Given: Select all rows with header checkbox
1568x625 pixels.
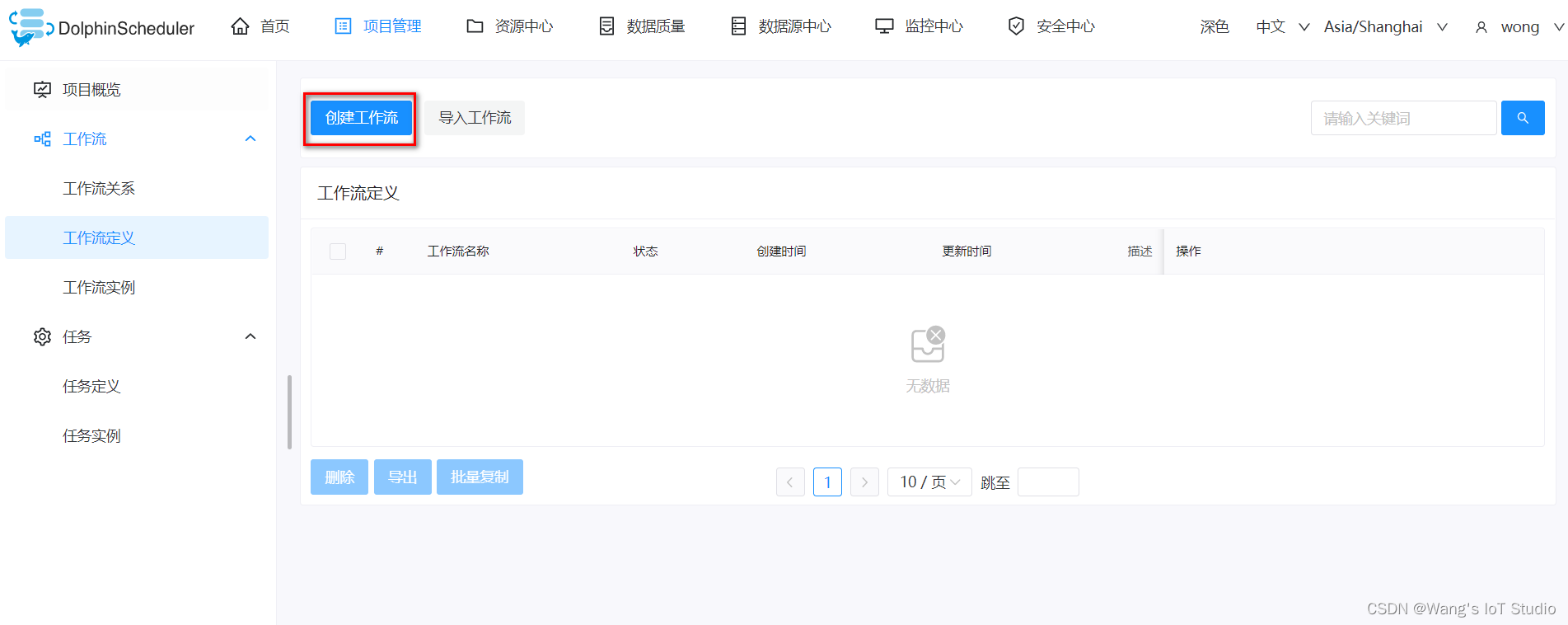Looking at the screenshot, I should tap(338, 251).
